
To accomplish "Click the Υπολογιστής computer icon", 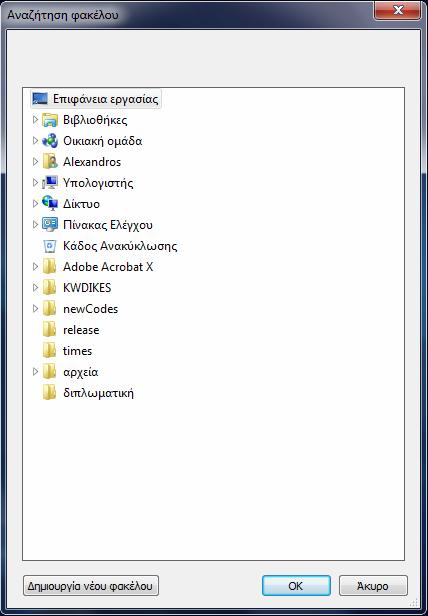I will [50, 183].
